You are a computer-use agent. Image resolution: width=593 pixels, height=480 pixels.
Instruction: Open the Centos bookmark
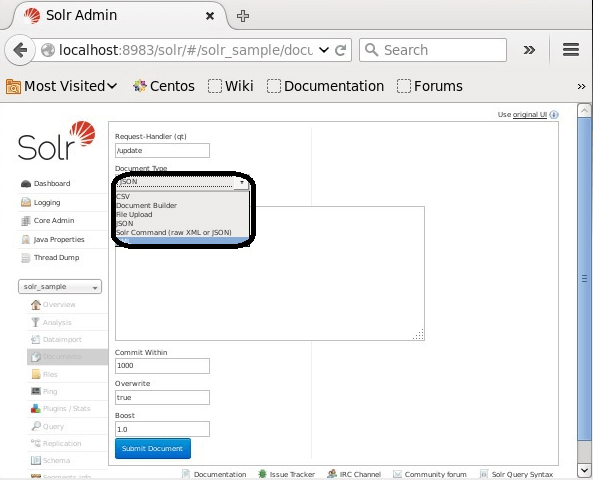pyautogui.click(x=164, y=86)
